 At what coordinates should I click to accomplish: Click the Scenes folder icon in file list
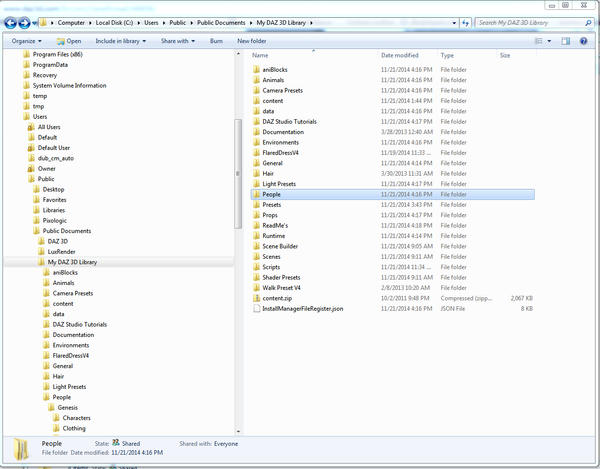click(x=256, y=256)
